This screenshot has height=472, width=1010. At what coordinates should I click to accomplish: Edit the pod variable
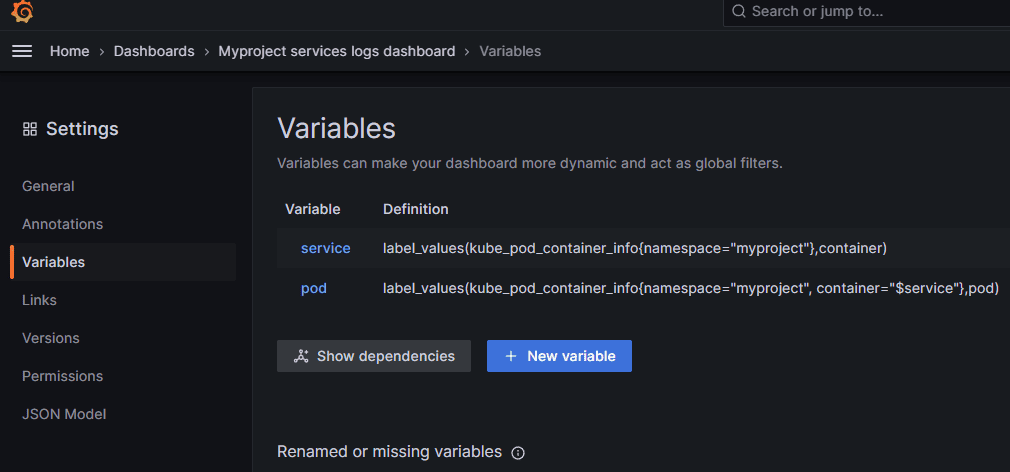tap(314, 288)
